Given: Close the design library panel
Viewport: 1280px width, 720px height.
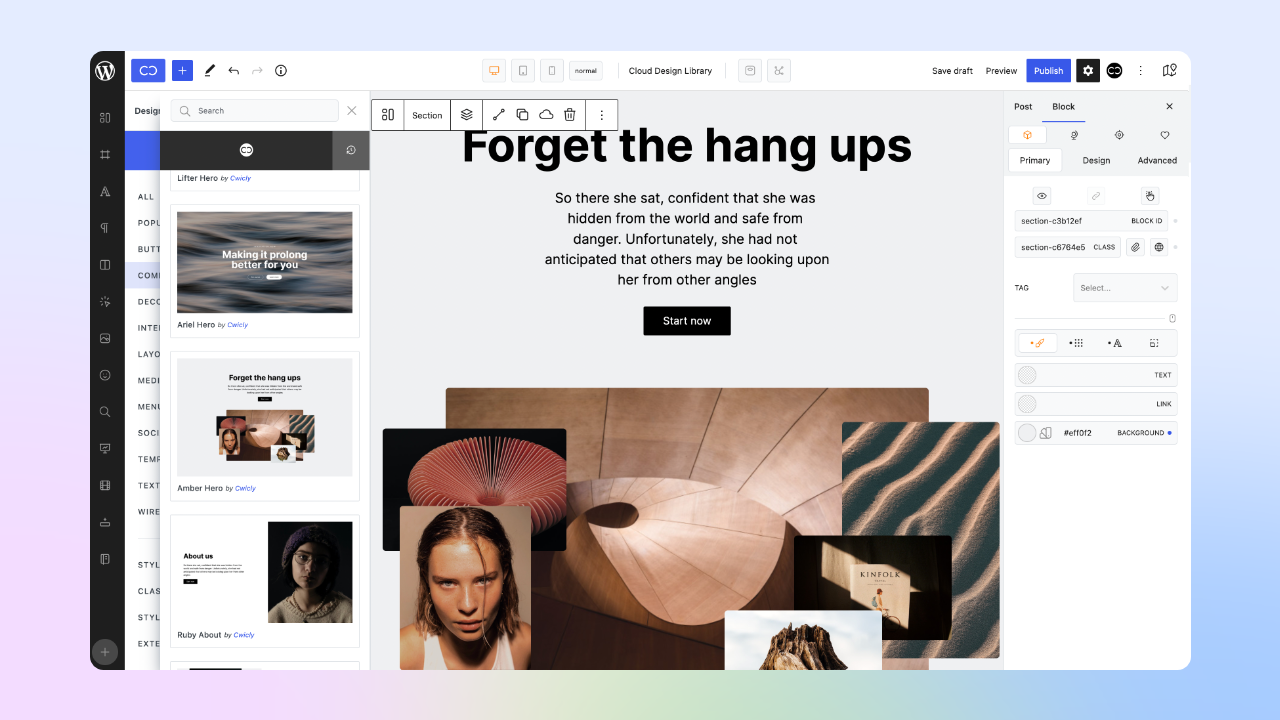Looking at the screenshot, I should (351, 111).
